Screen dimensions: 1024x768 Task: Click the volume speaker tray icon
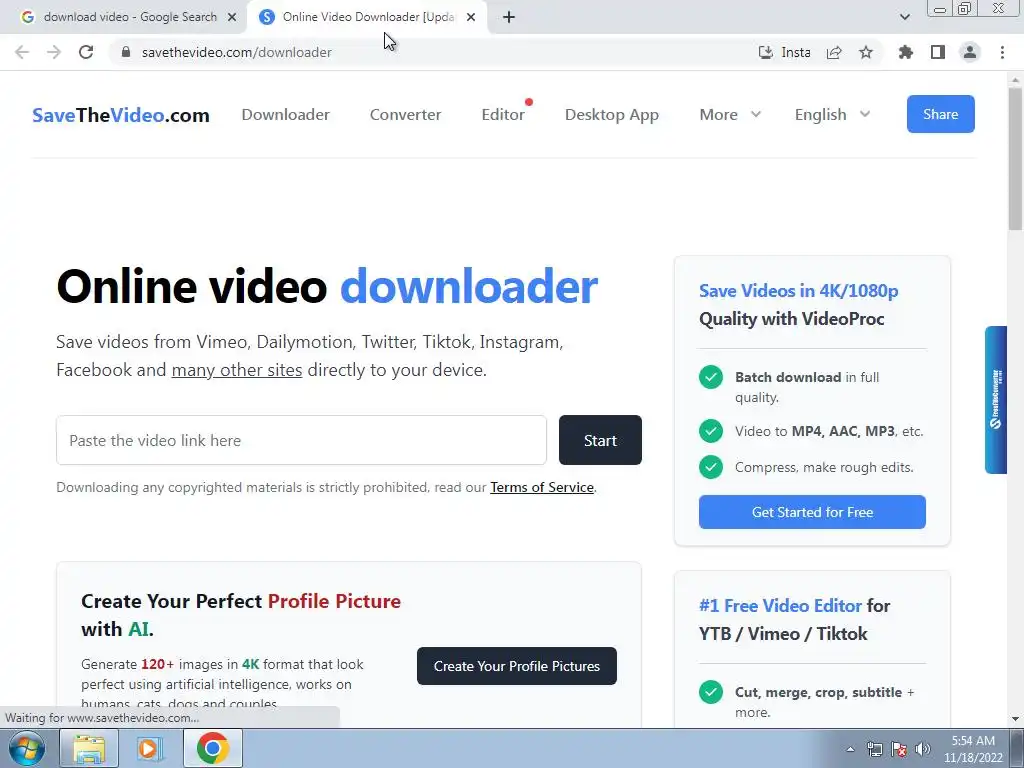point(922,749)
